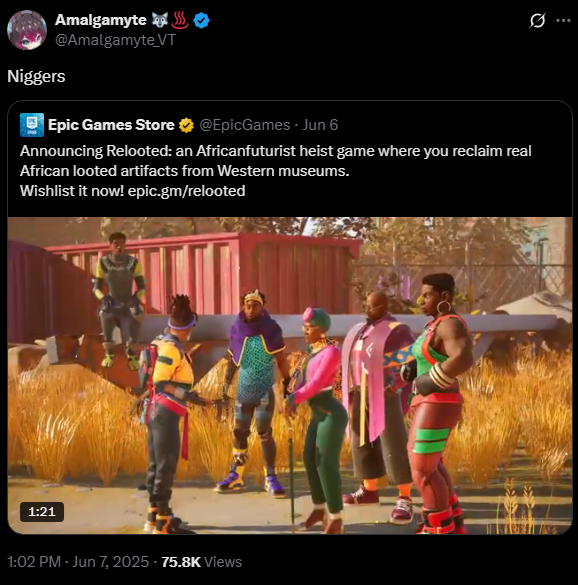Click the wolf emoji next to Amalgamyte
The width and height of the screenshot is (578, 585).
click(160, 20)
